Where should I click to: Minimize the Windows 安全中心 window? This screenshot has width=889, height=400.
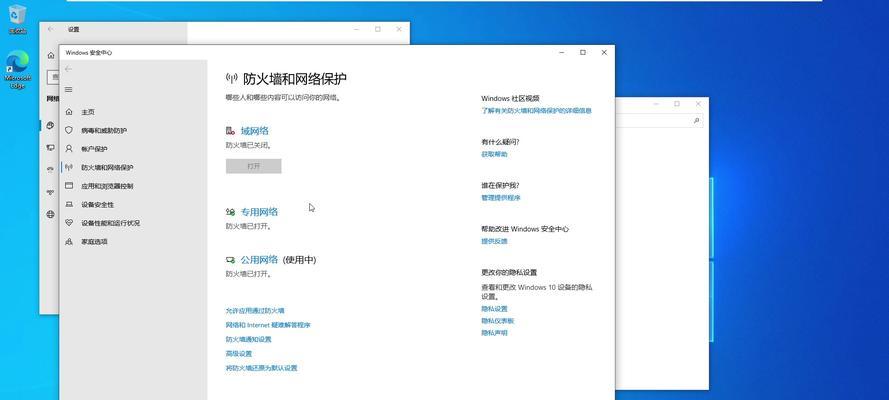561,52
